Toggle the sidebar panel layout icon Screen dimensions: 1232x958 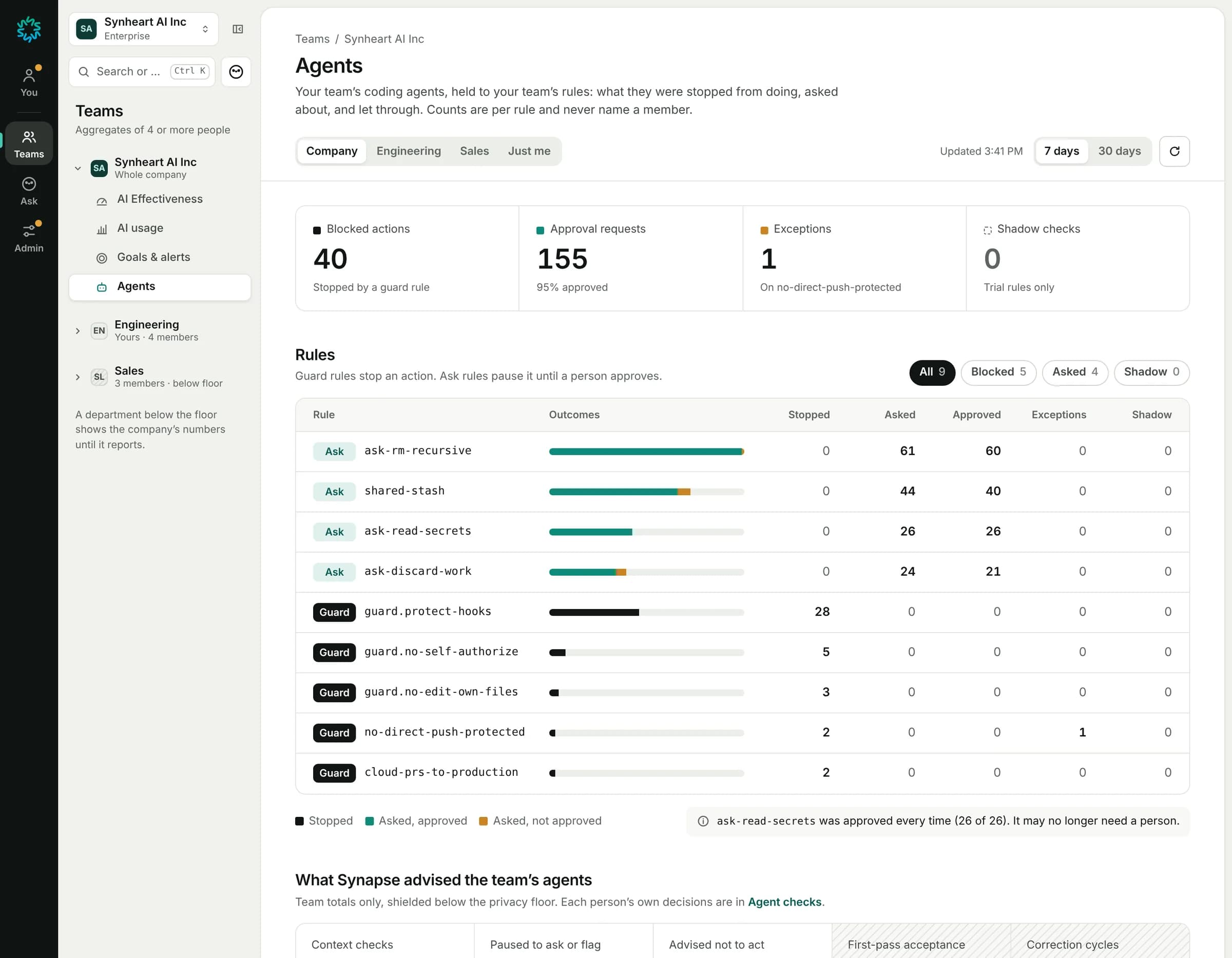click(238, 29)
